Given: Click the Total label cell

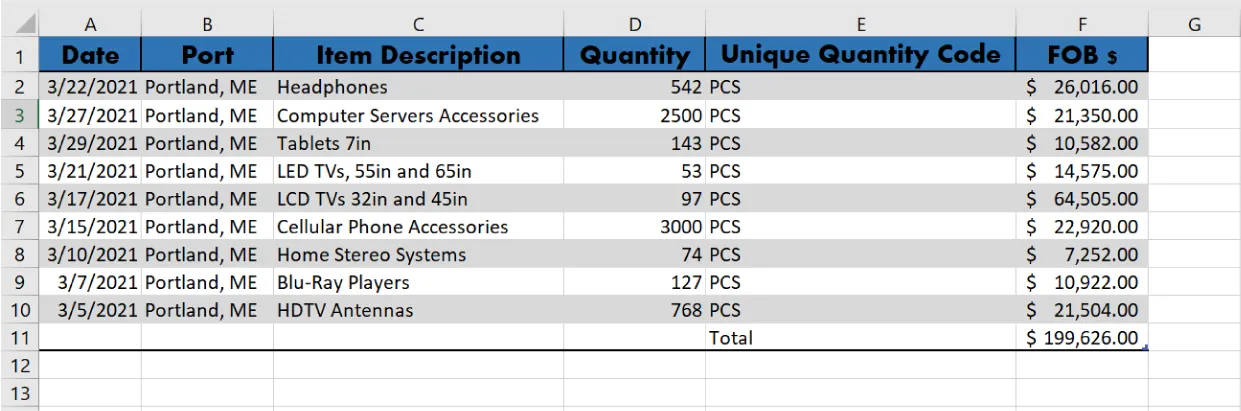Looking at the screenshot, I should coord(860,338).
